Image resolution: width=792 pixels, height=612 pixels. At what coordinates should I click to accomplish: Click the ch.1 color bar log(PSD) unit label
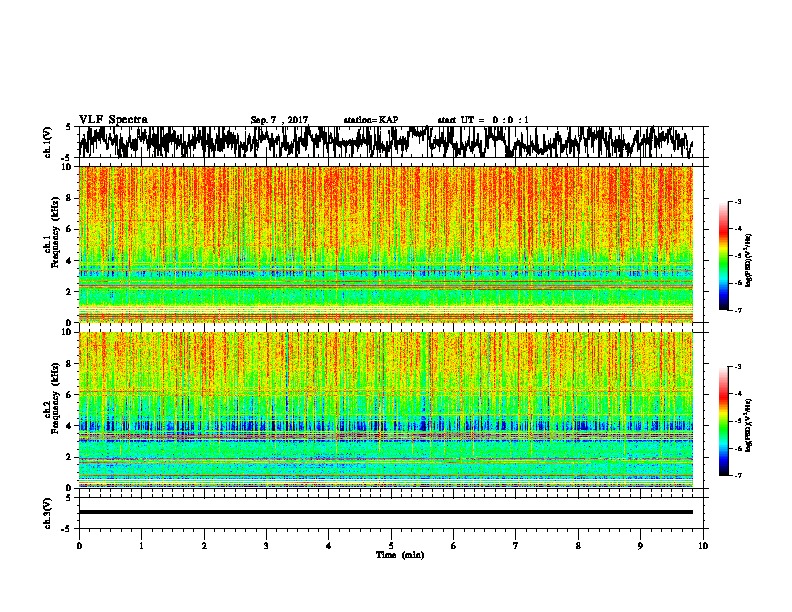pos(749,260)
